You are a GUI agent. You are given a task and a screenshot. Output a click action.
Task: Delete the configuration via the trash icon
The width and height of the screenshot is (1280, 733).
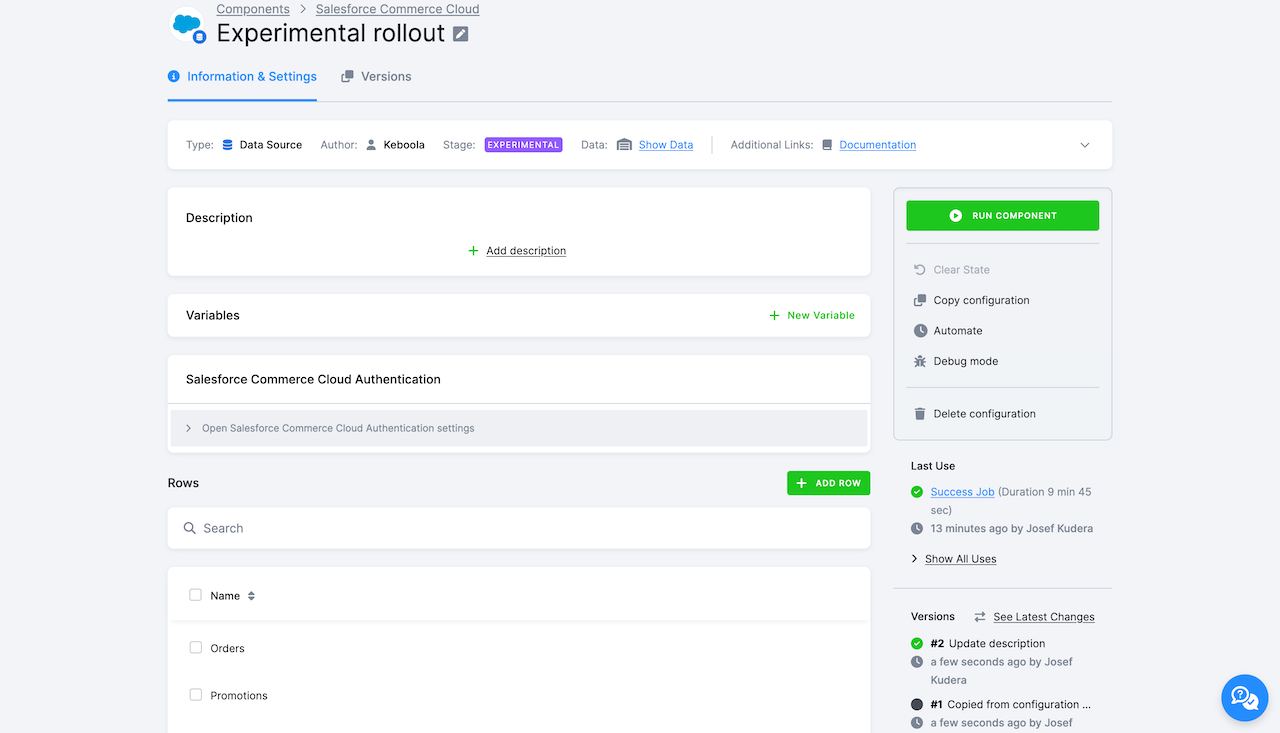919,413
